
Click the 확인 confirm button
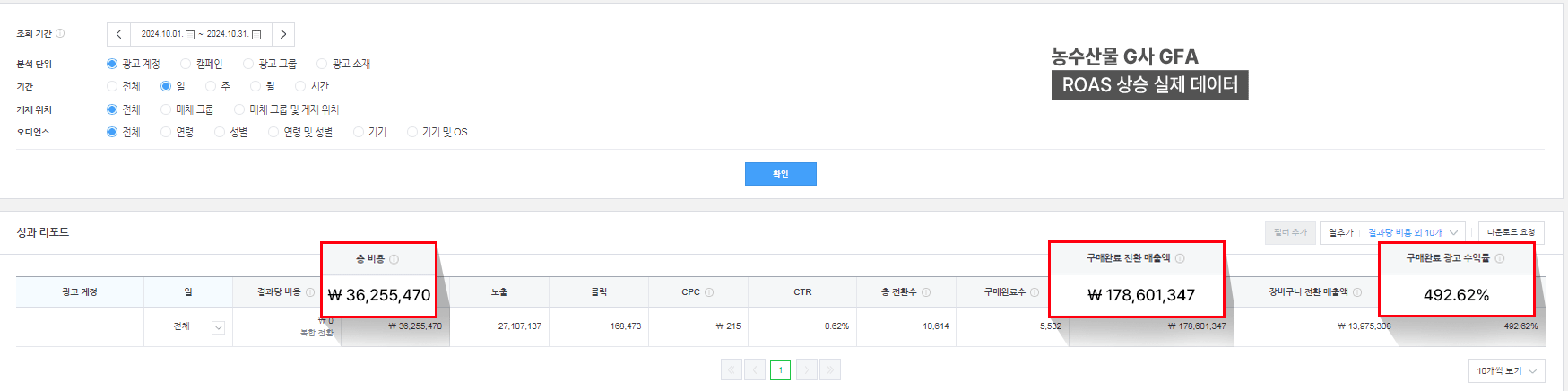pyautogui.click(x=780, y=174)
